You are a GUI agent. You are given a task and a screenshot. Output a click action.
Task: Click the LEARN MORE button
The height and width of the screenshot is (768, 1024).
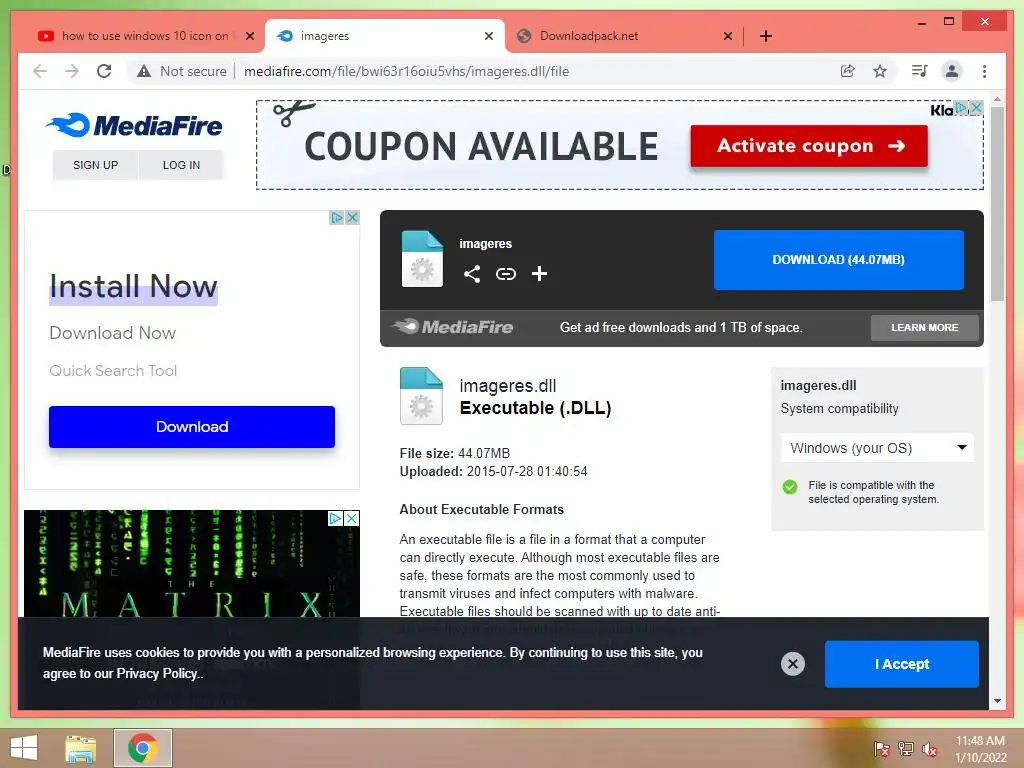925,328
